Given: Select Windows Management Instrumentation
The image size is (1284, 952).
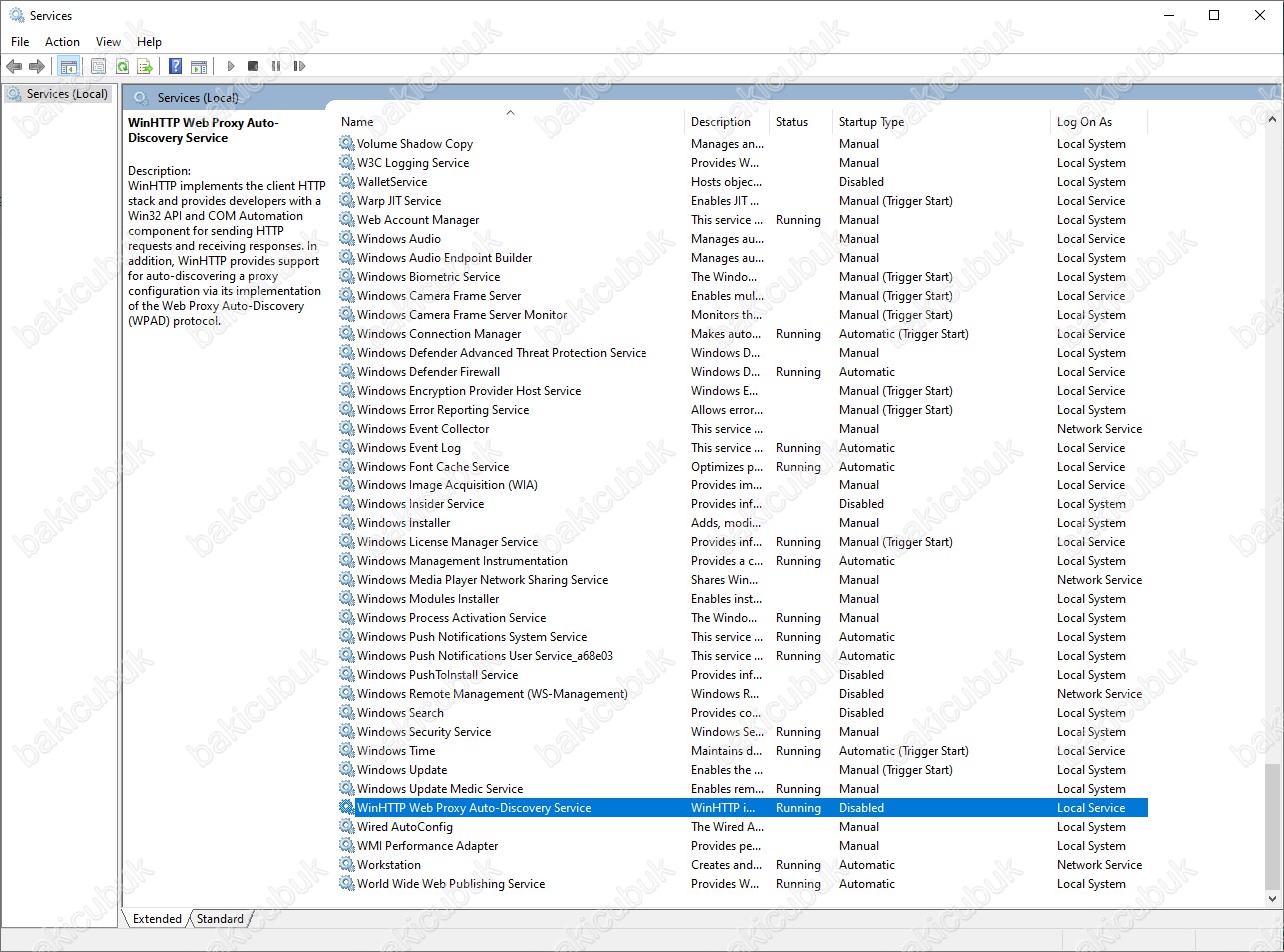Looking at the screenshot, I should (742, 561).
